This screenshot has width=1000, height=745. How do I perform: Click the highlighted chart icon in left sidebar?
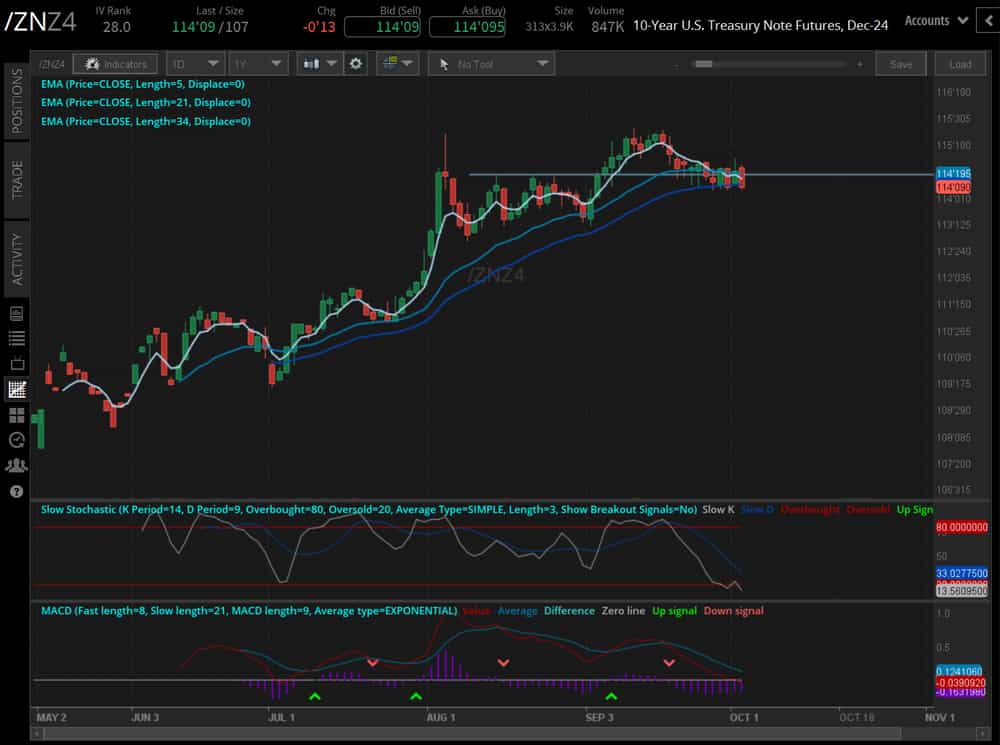point(15,389)
